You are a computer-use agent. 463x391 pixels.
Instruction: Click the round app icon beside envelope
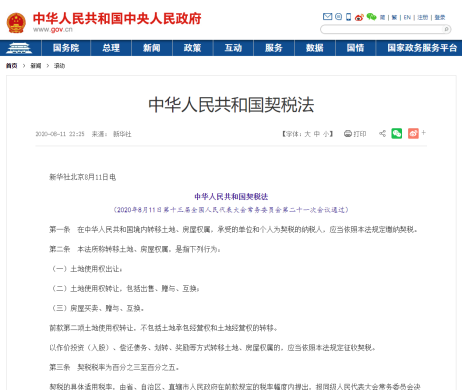338,17
